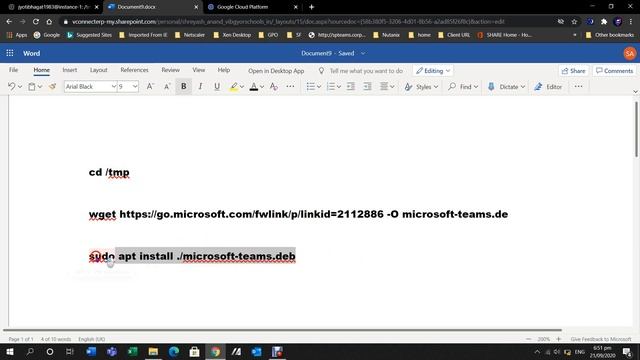Open Microsoft Store from taskbar
This screenshot has height=360, width=640.
(x=195, y=351)
